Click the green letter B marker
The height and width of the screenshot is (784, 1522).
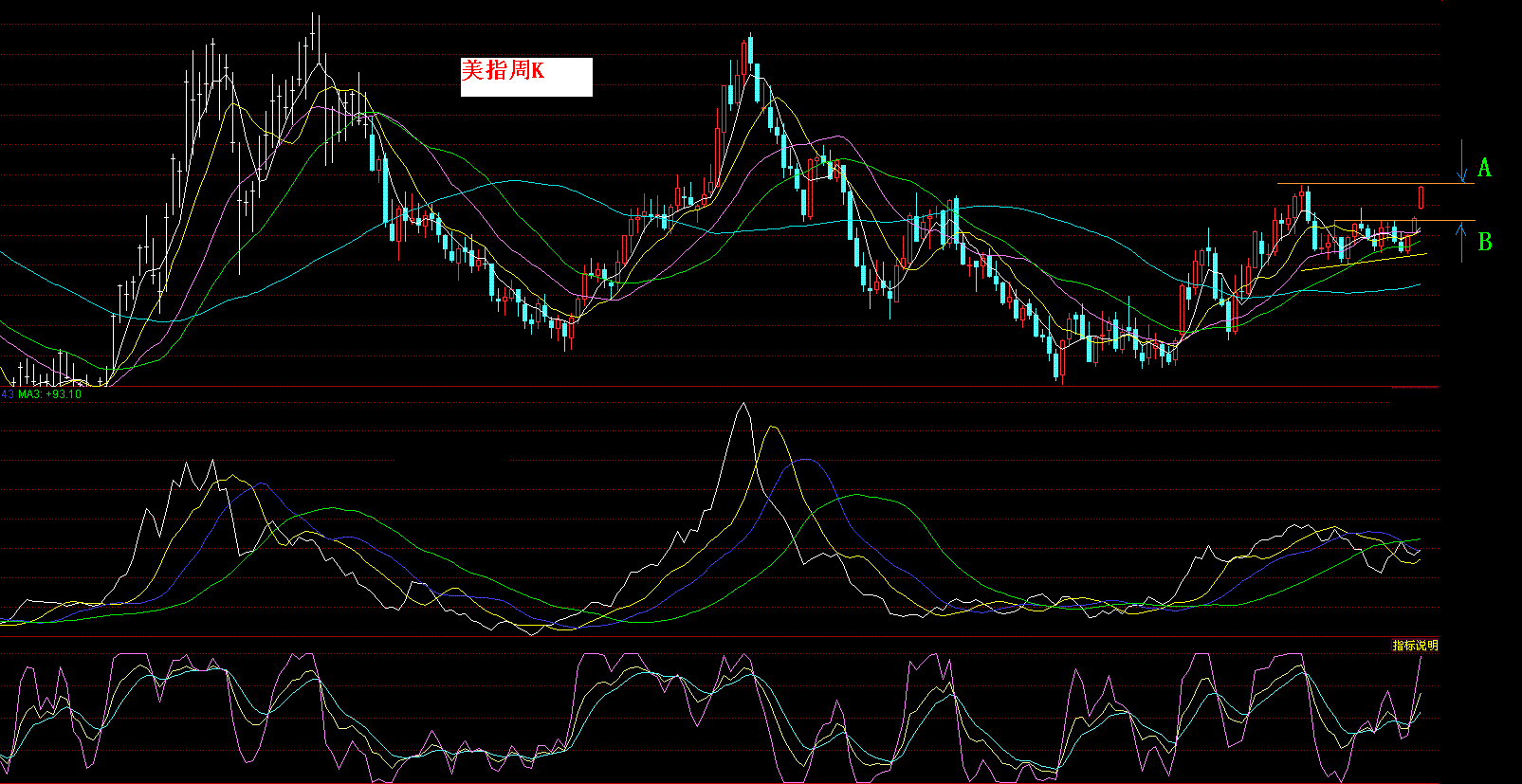click(1485, 242)
